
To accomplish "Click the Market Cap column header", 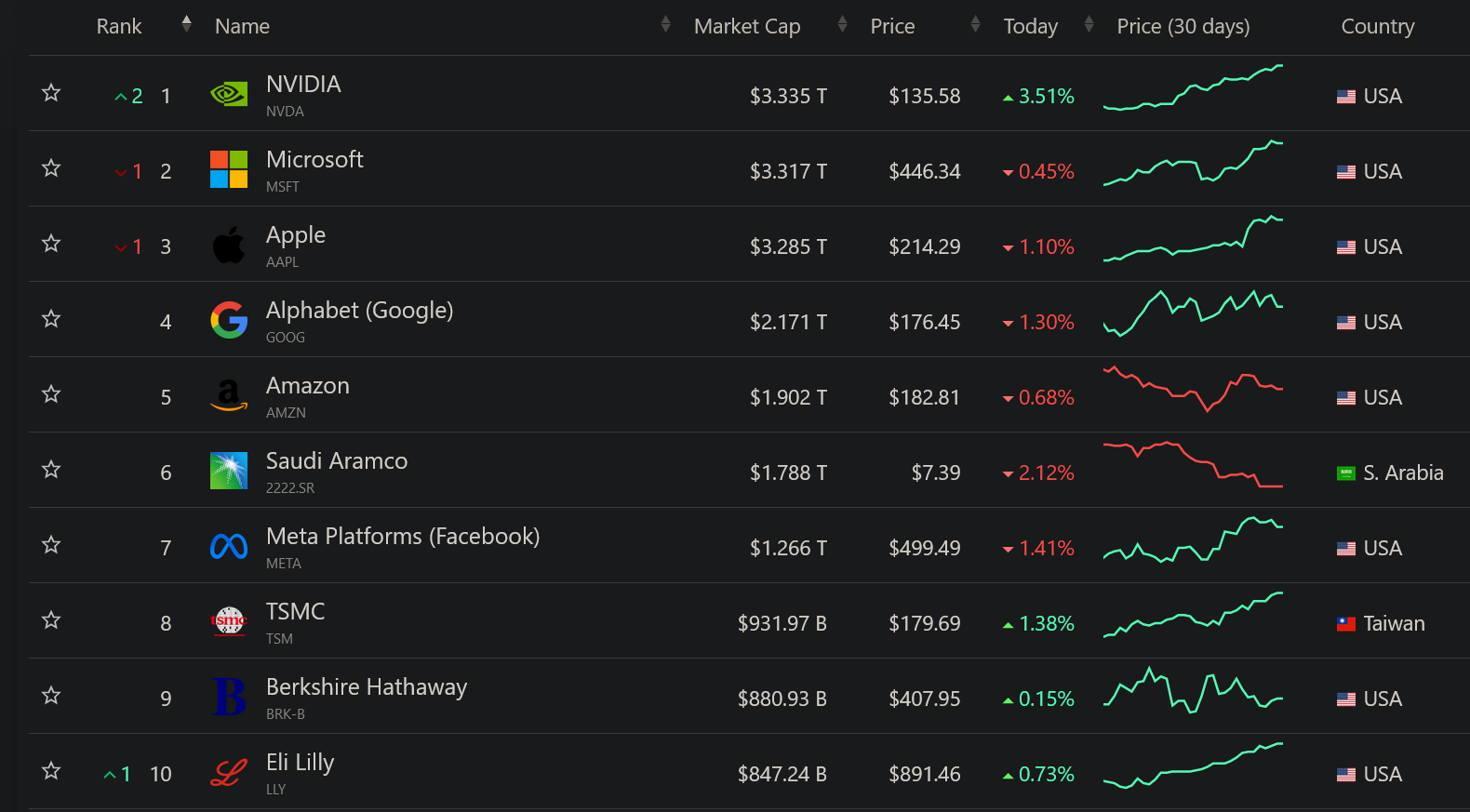I will (x=747, y=26).
